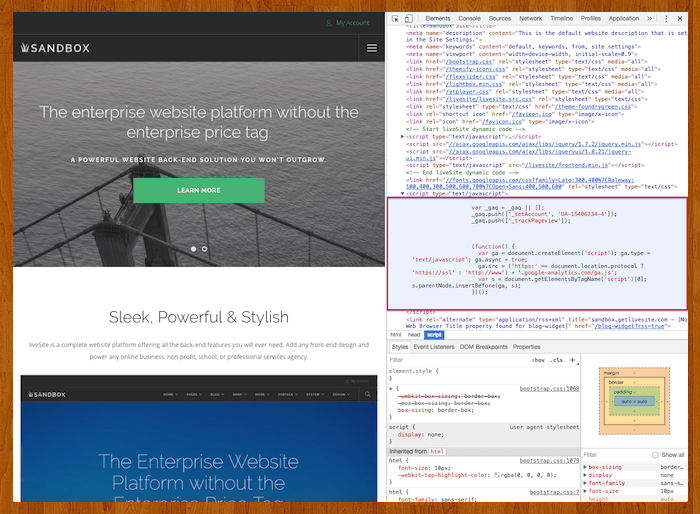Click the box model auto × auto content box

click(634, 401)
